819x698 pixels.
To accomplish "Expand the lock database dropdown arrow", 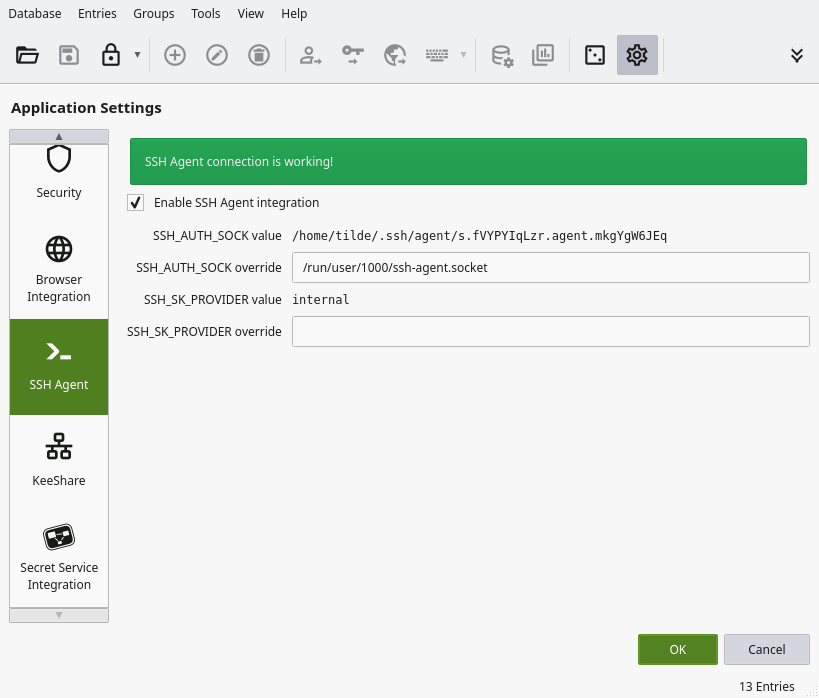I will click(x=137, y=55).
